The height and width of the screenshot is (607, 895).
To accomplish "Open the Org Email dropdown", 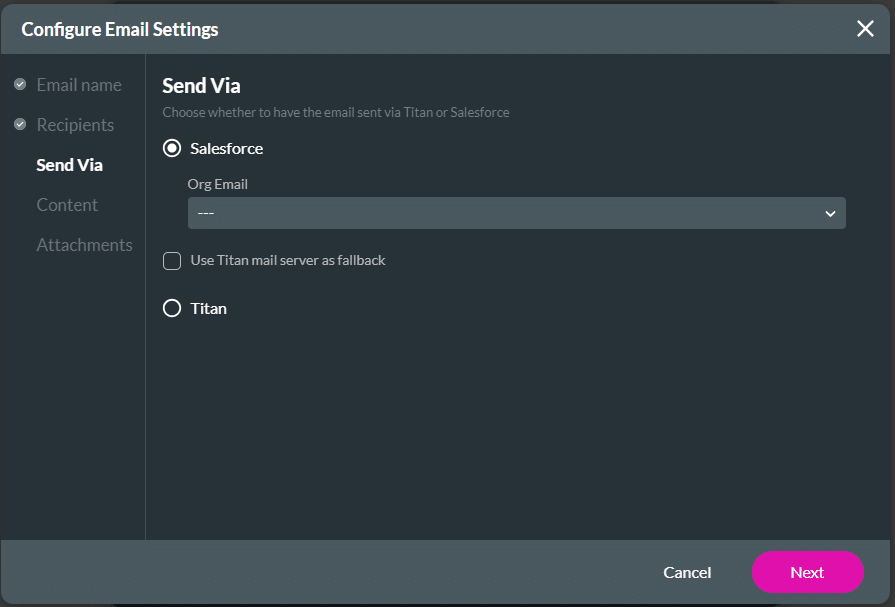I will [x=516, y=213].
